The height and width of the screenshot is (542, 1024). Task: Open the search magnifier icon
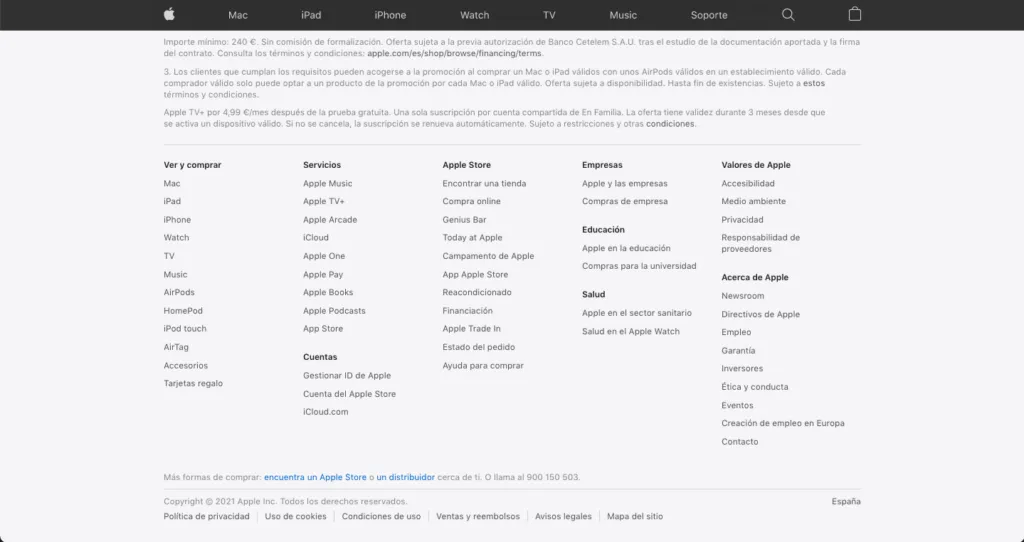coord(788,14)
